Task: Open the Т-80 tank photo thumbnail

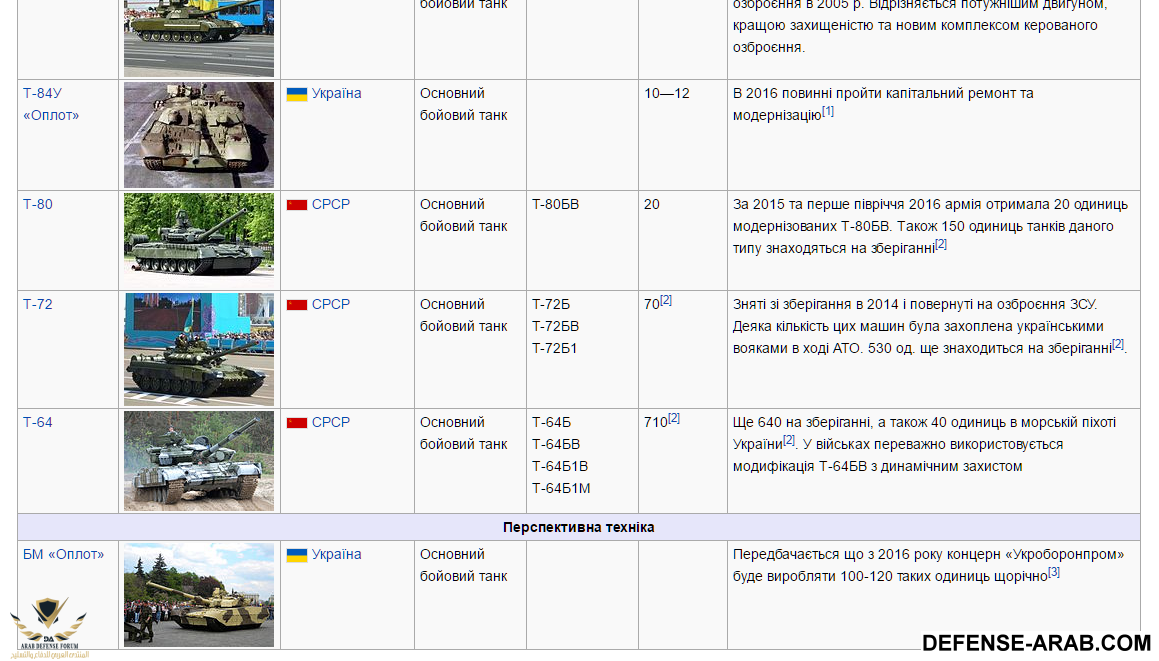Action: coord(198,235)
